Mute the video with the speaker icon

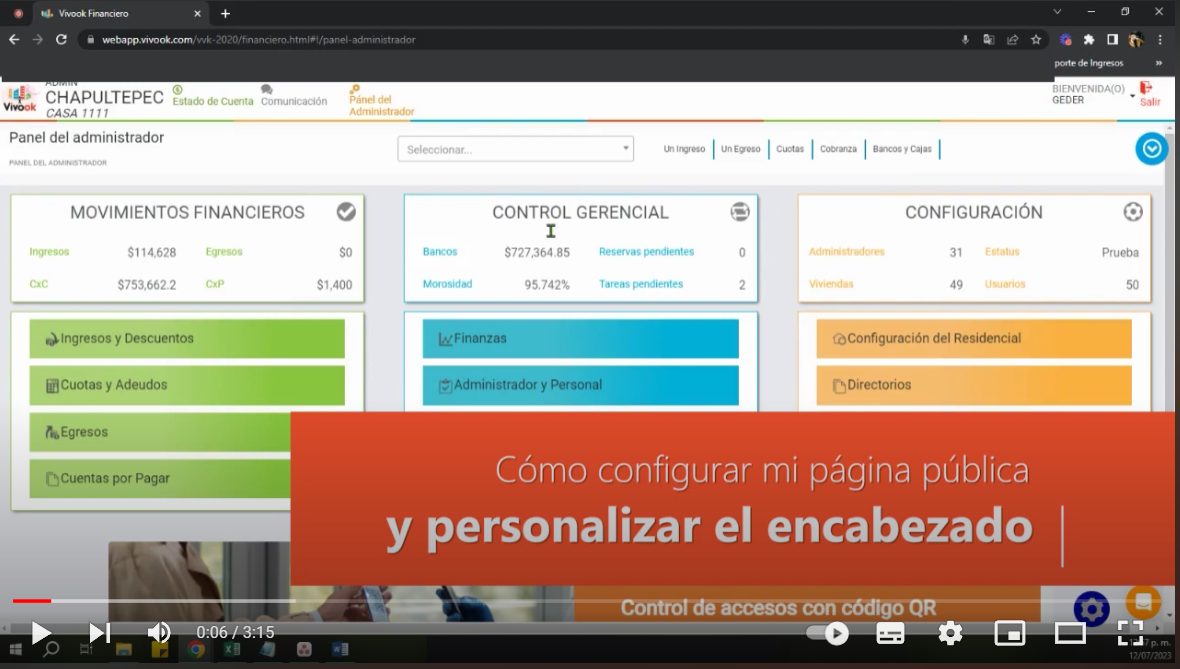(x=158, y=633)
